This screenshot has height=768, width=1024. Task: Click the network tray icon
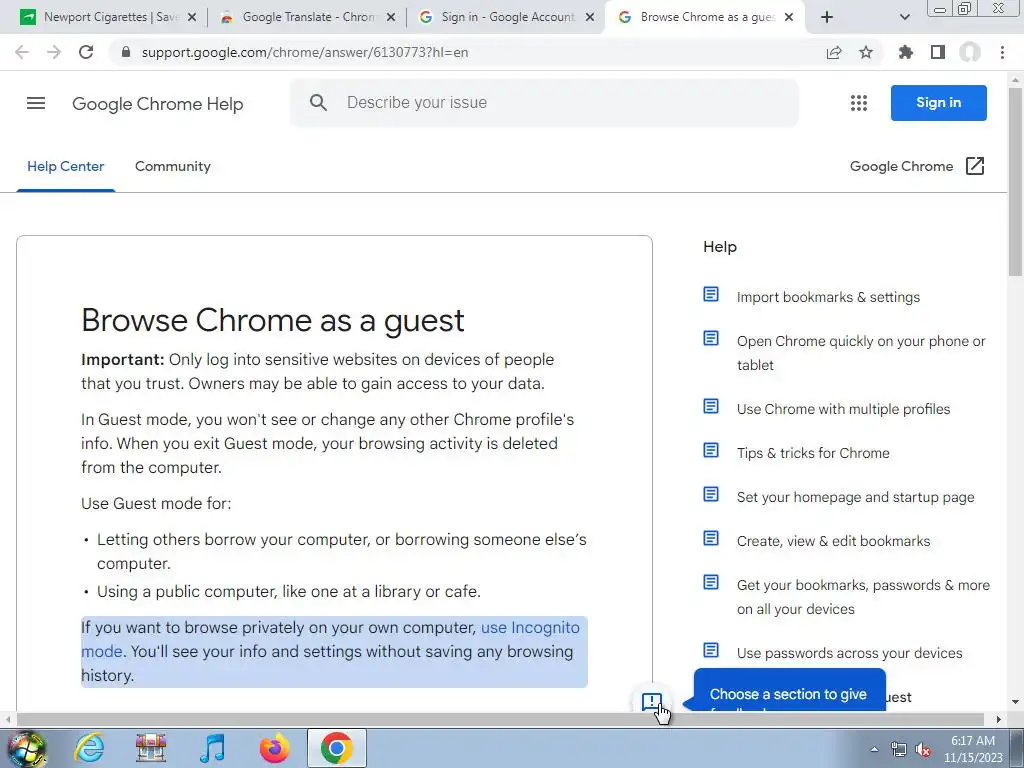point(899,749)
